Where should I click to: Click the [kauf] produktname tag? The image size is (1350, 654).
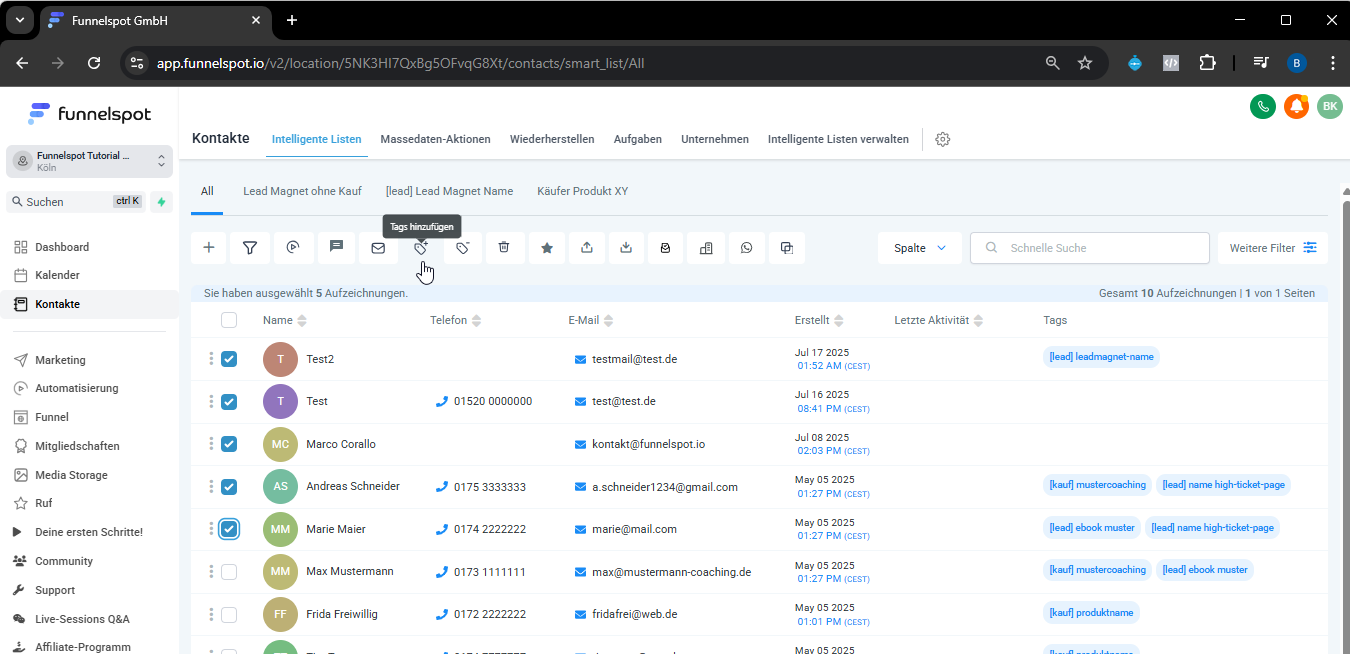coord(1091,613)
